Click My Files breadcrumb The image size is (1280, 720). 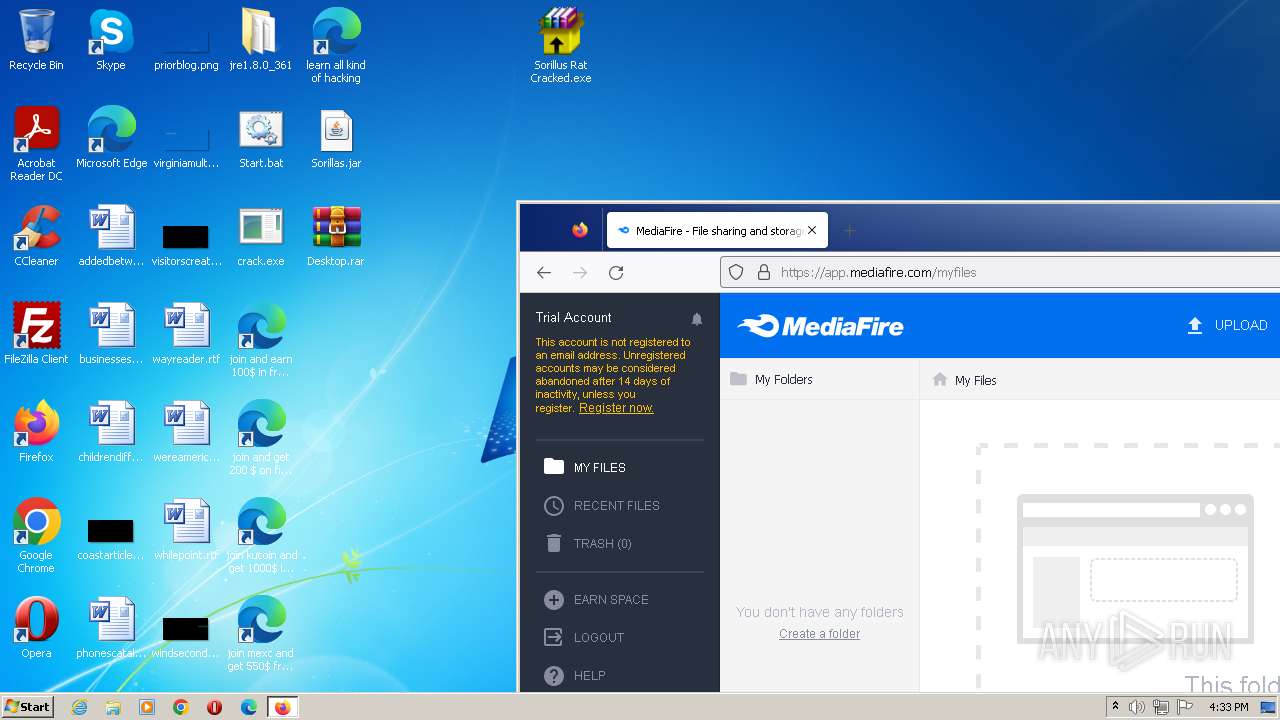[x=975, y=380]
